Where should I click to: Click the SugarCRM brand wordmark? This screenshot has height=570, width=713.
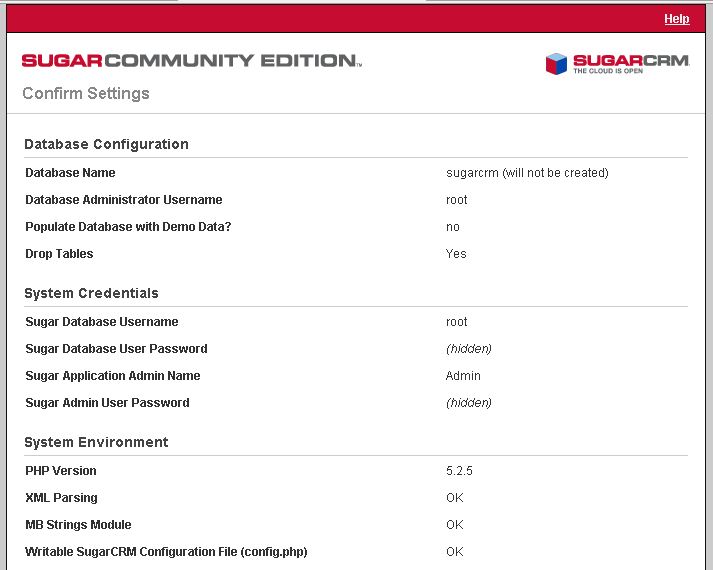click(631, 60)
